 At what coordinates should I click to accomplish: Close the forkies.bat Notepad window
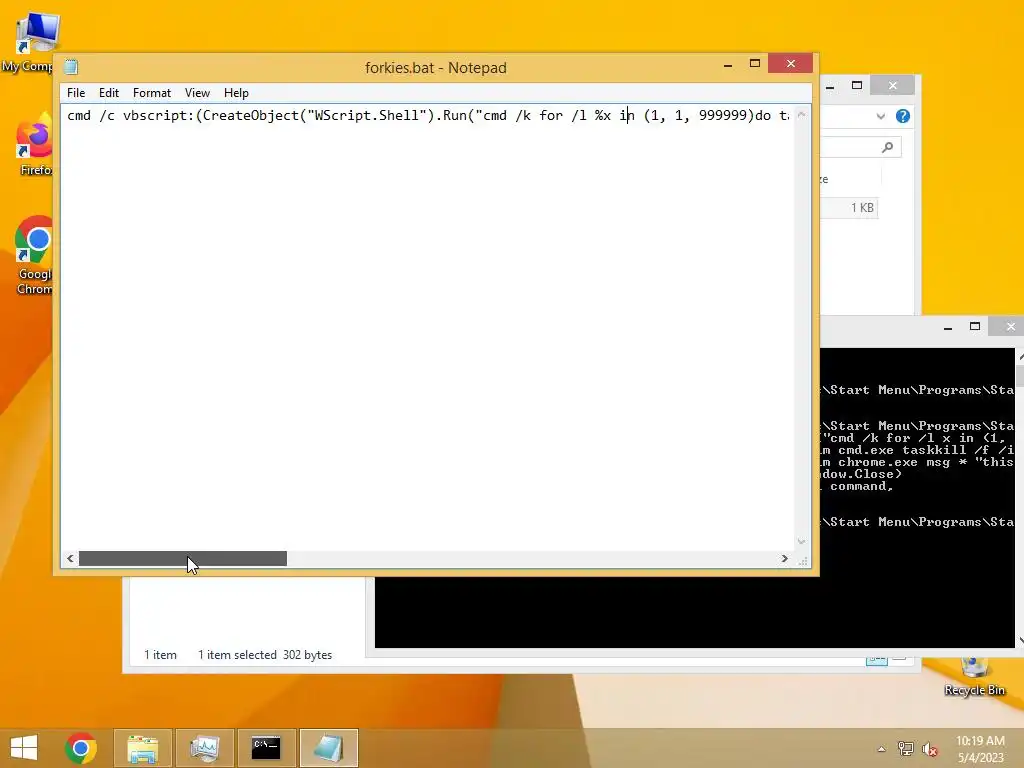pyautogui.click(x=790, y=63)
